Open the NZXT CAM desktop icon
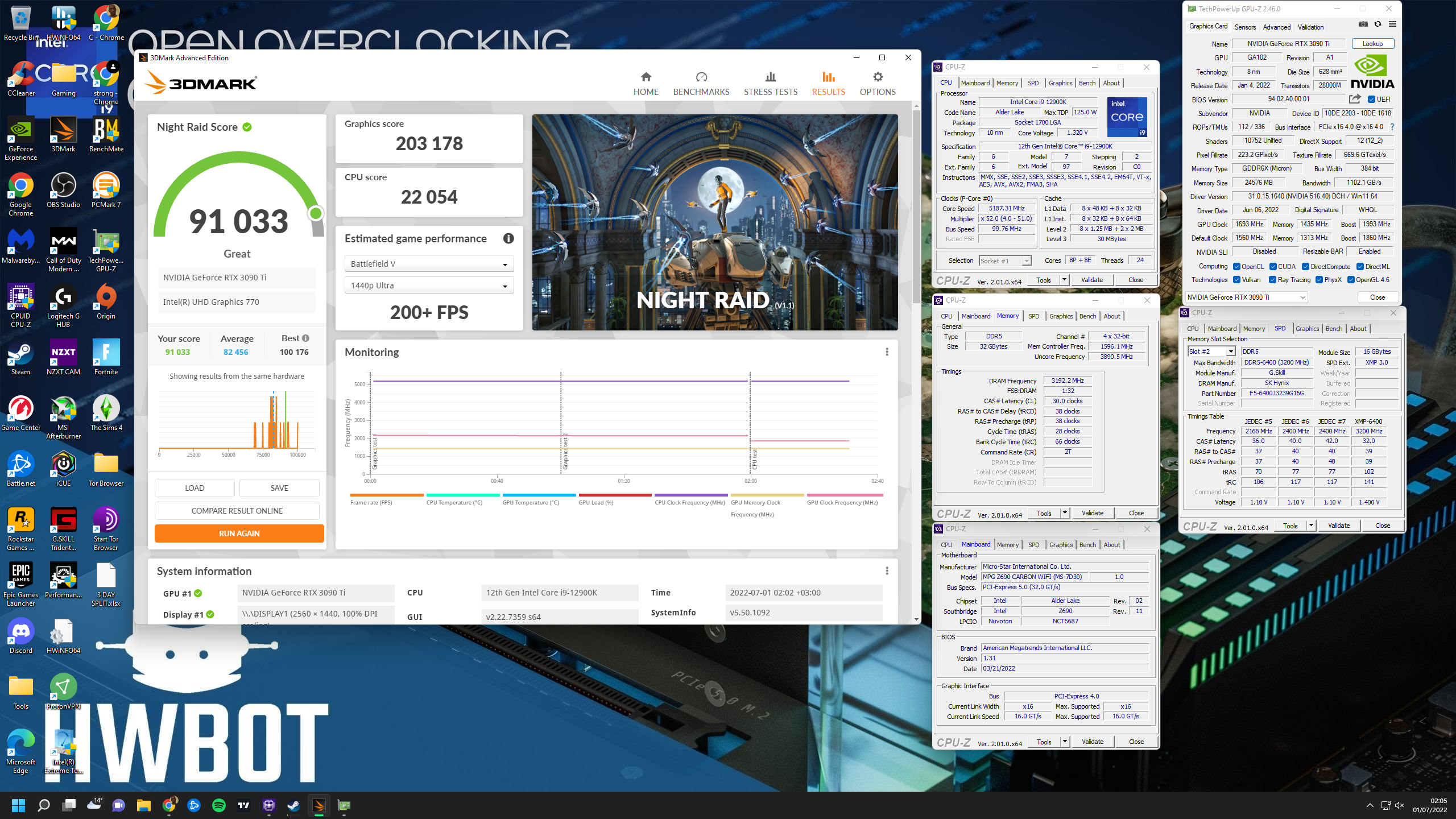This screenshot has width=1456, height=819. pyautogui.click(x=63, y=358)
